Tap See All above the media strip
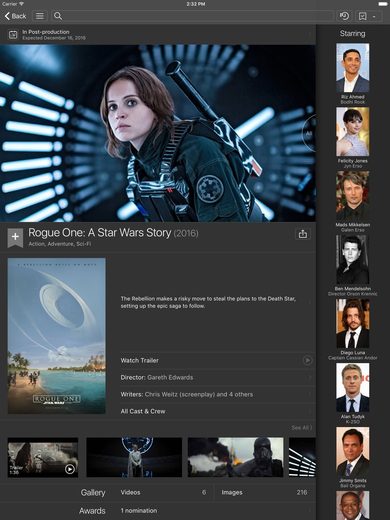390x520 pixels. 302,428
